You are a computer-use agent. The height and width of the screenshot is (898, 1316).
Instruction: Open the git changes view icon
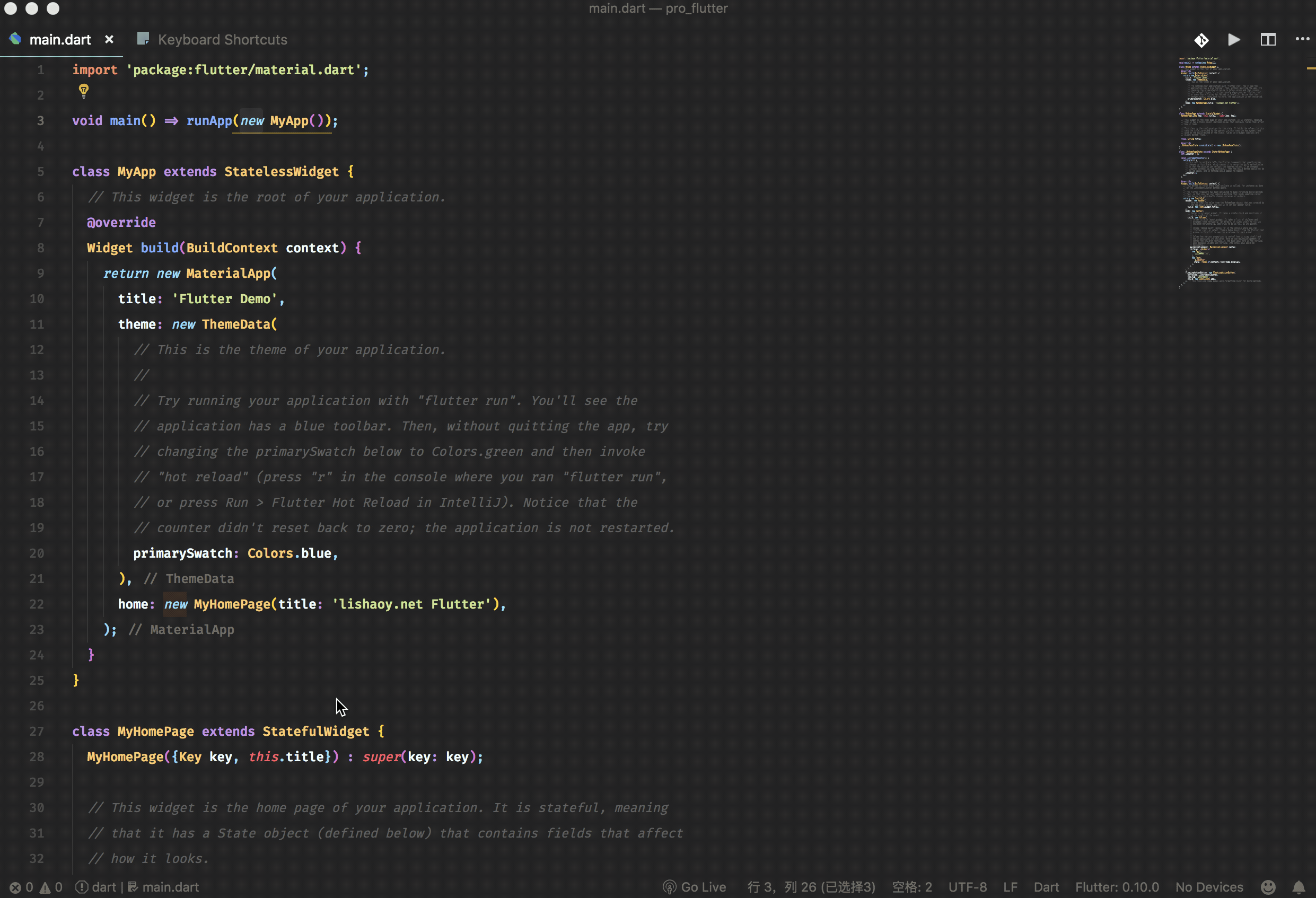(x=1201, y=40)
